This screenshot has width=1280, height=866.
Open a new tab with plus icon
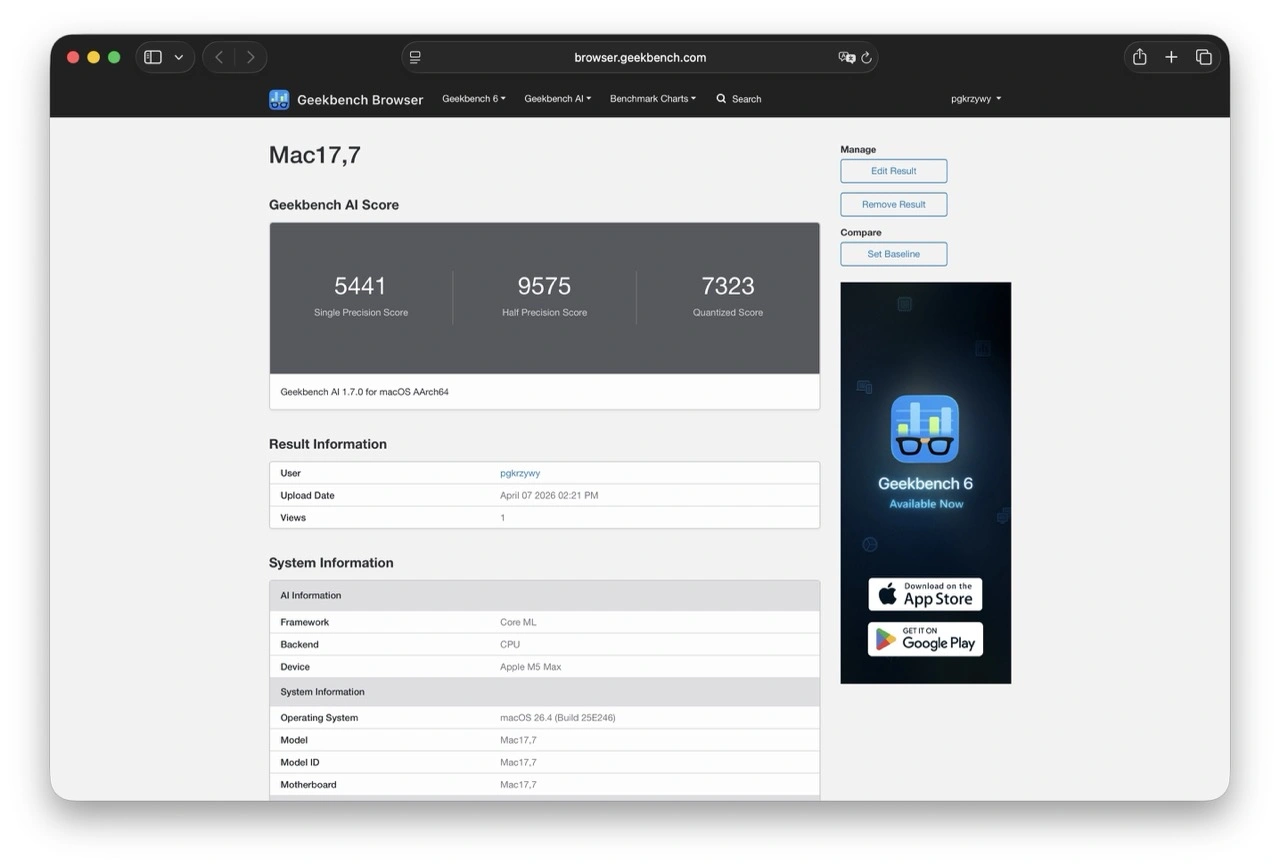(x=1171, y=57)
